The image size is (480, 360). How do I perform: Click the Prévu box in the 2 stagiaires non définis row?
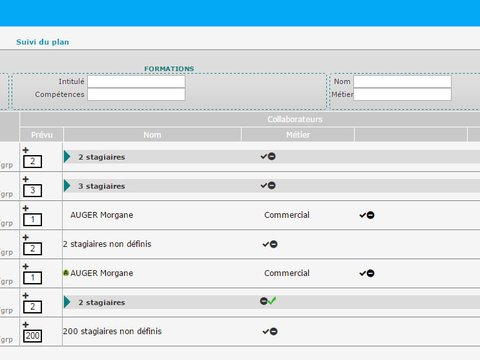32,249
